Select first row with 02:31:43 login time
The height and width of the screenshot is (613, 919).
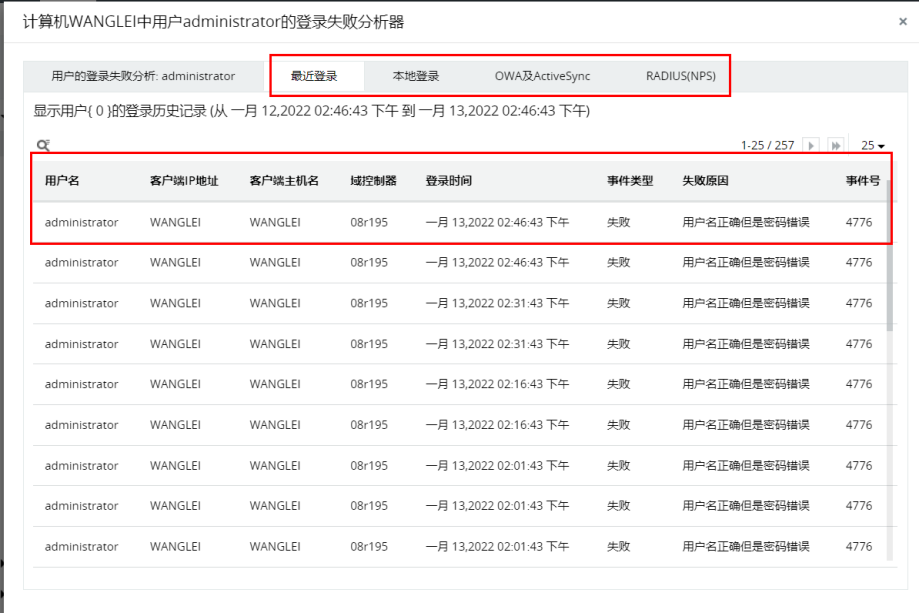pyautogui.click(x=461, y=303)
